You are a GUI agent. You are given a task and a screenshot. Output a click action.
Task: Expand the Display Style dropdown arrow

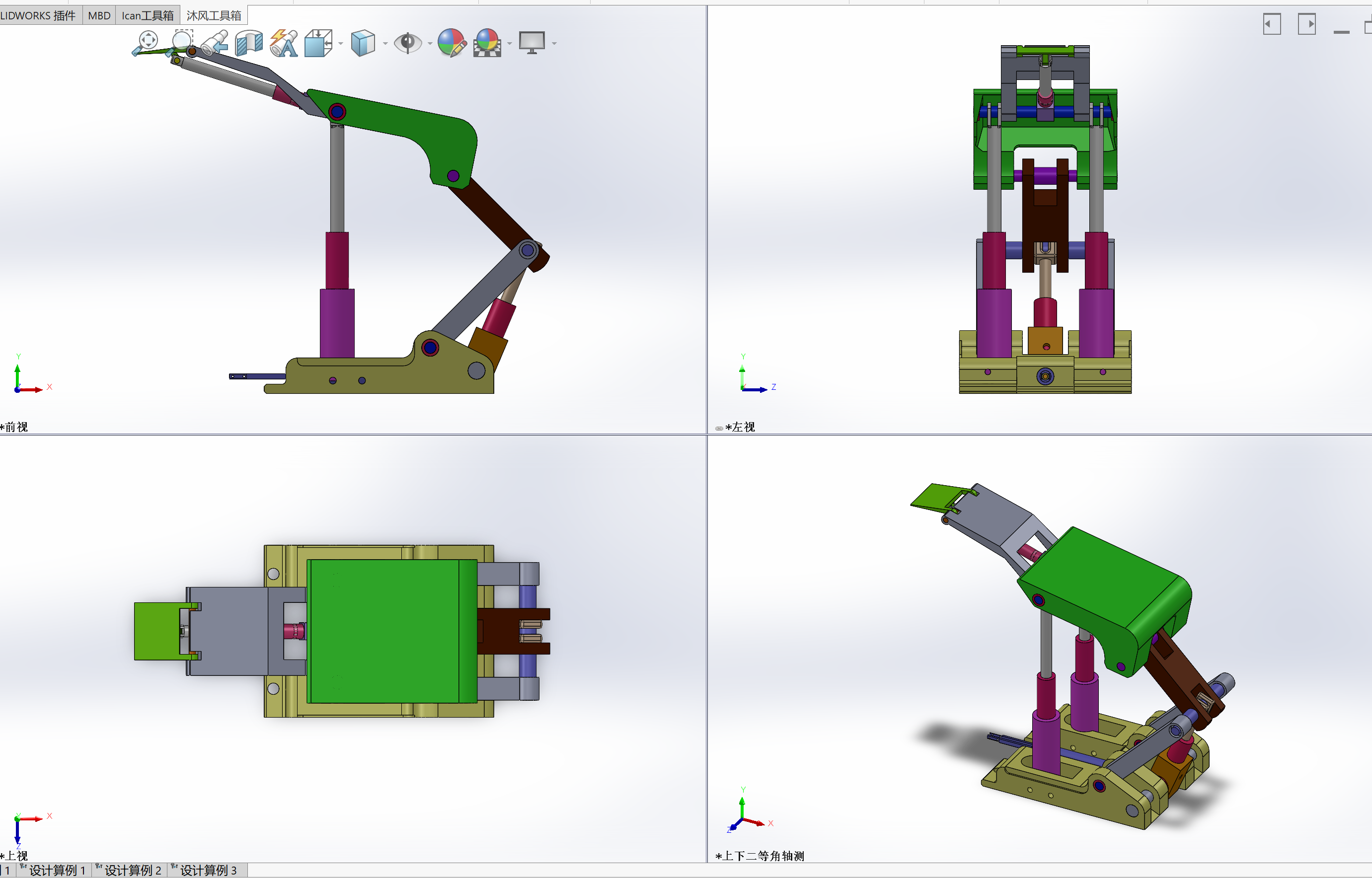point(385,43)
